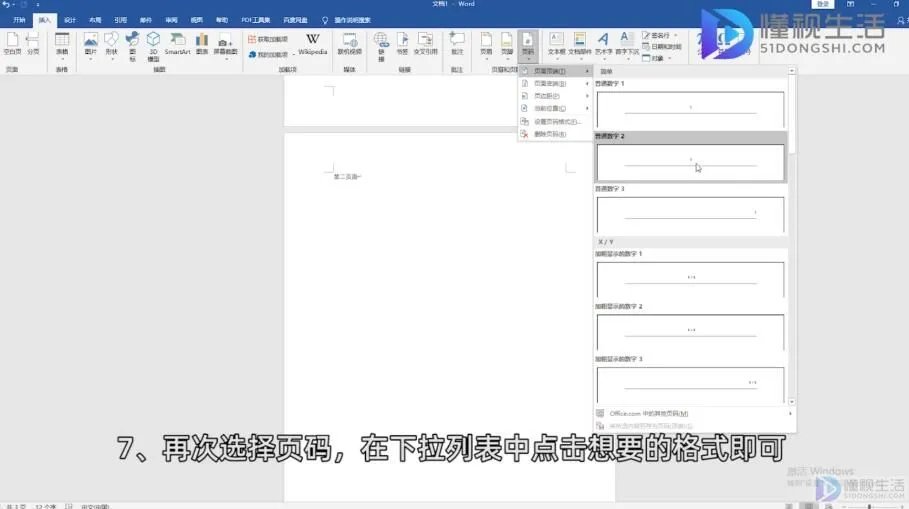The height and width of the screenshot is (509, 909).
Task: Open Quick Parts (文档部件)
Action: (579, 46)
